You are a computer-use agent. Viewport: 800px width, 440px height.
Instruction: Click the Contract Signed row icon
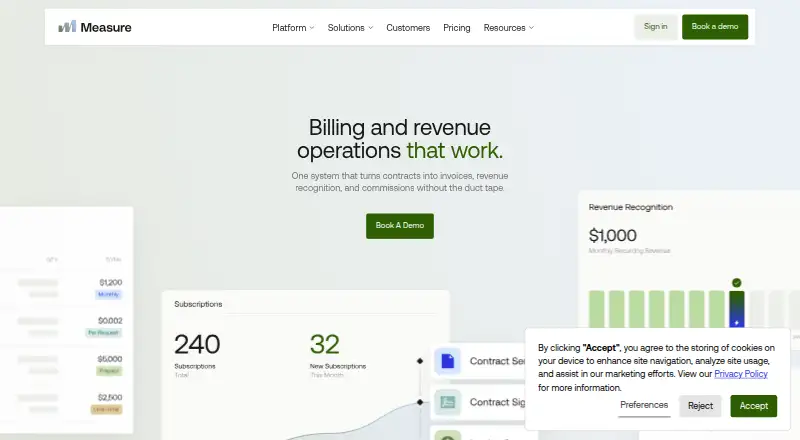447,402
